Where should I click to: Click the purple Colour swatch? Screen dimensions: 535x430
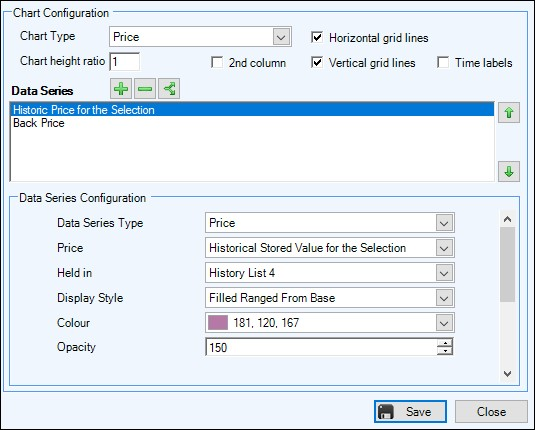(x=218, y=322)
